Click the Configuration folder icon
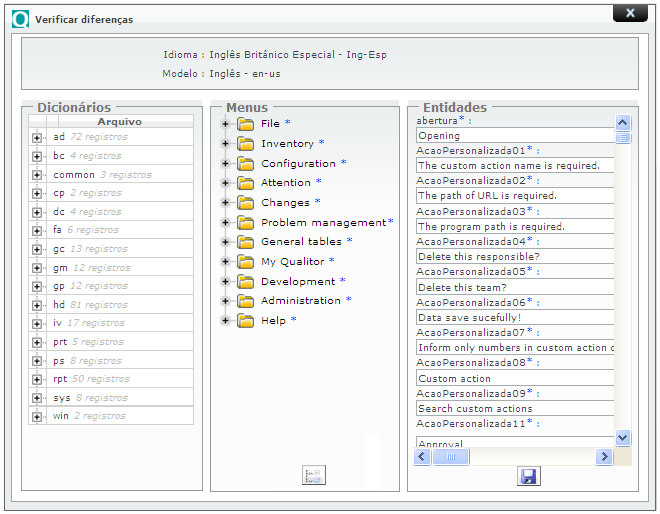Screen dimensions: 660x514 246,164
